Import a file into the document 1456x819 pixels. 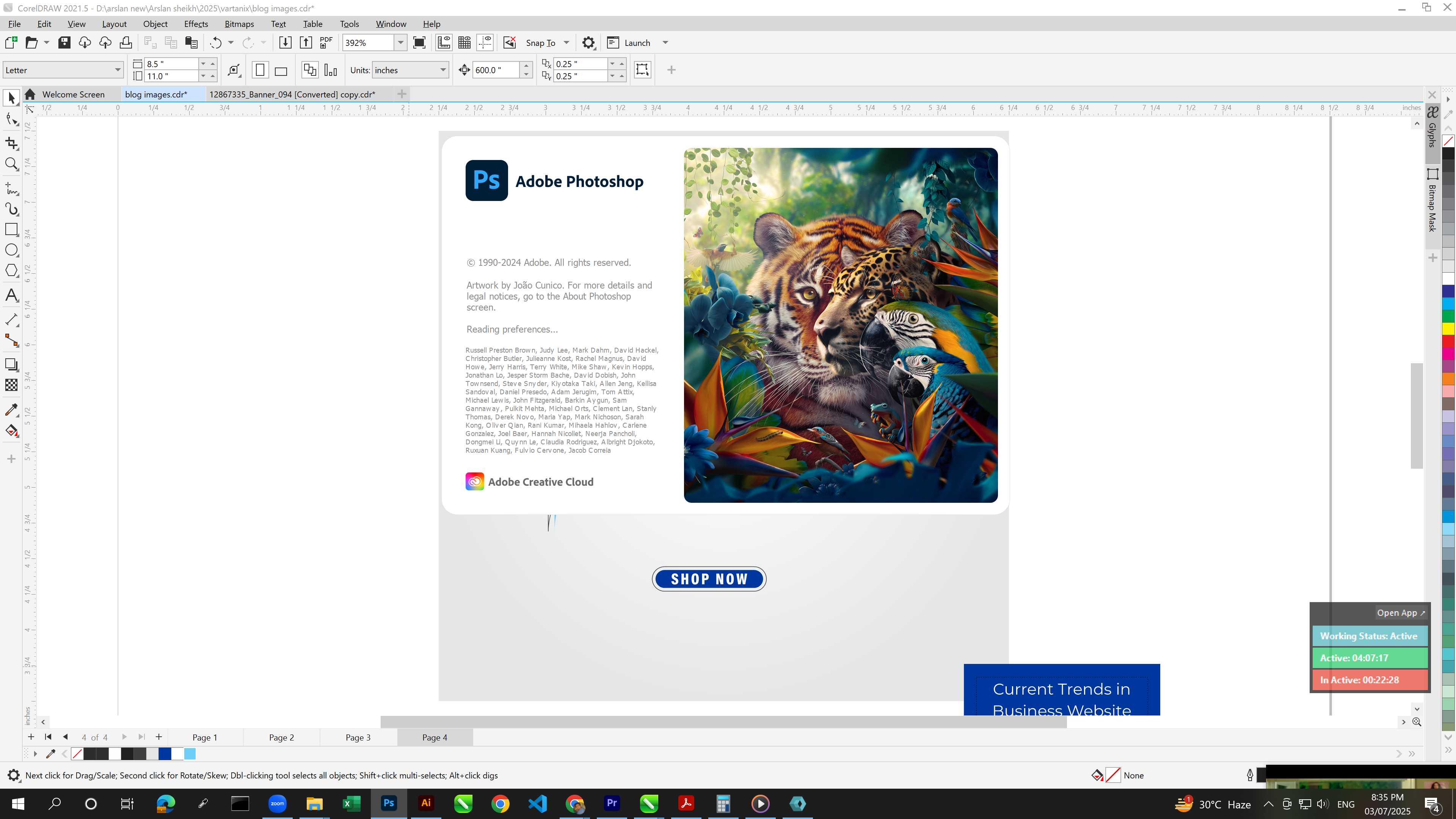[286, 42]
